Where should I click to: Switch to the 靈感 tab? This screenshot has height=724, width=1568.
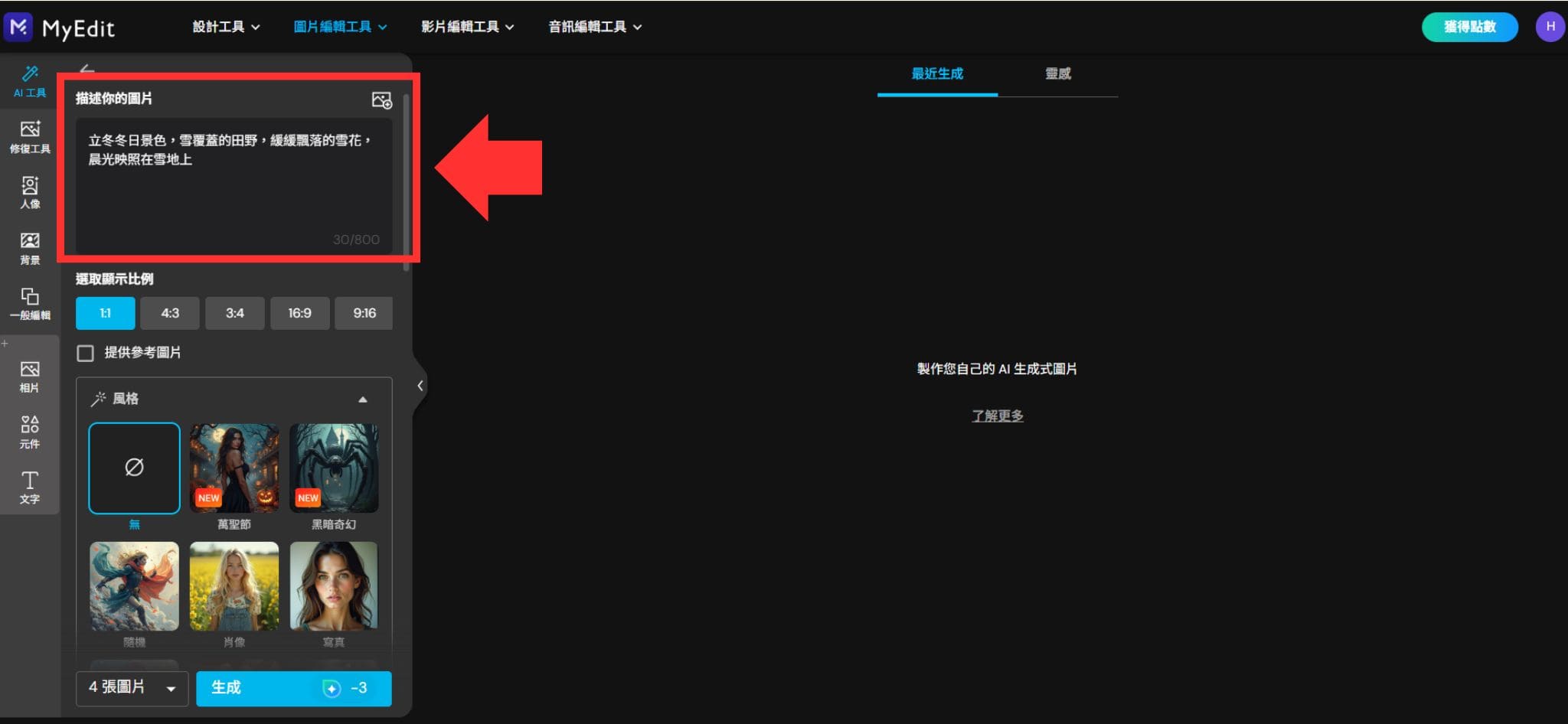(1059, 73)
